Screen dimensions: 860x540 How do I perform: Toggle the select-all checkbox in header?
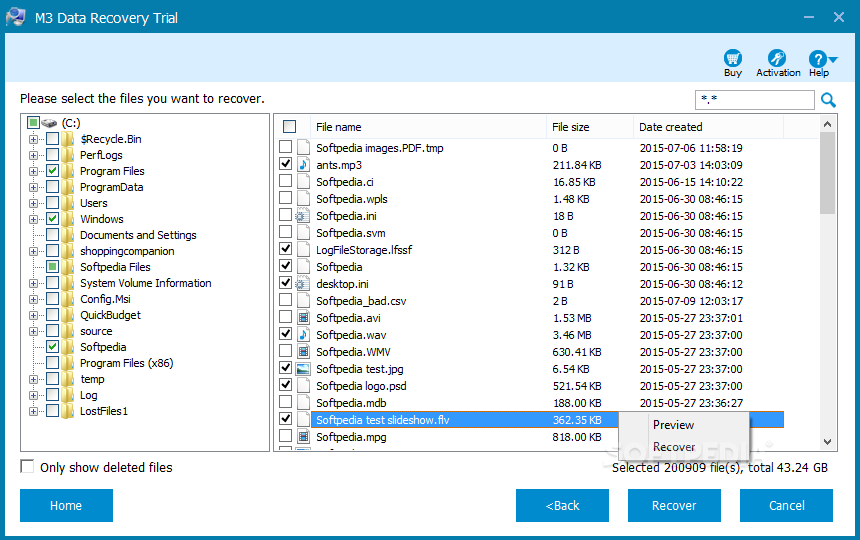(x=289, y=127)
